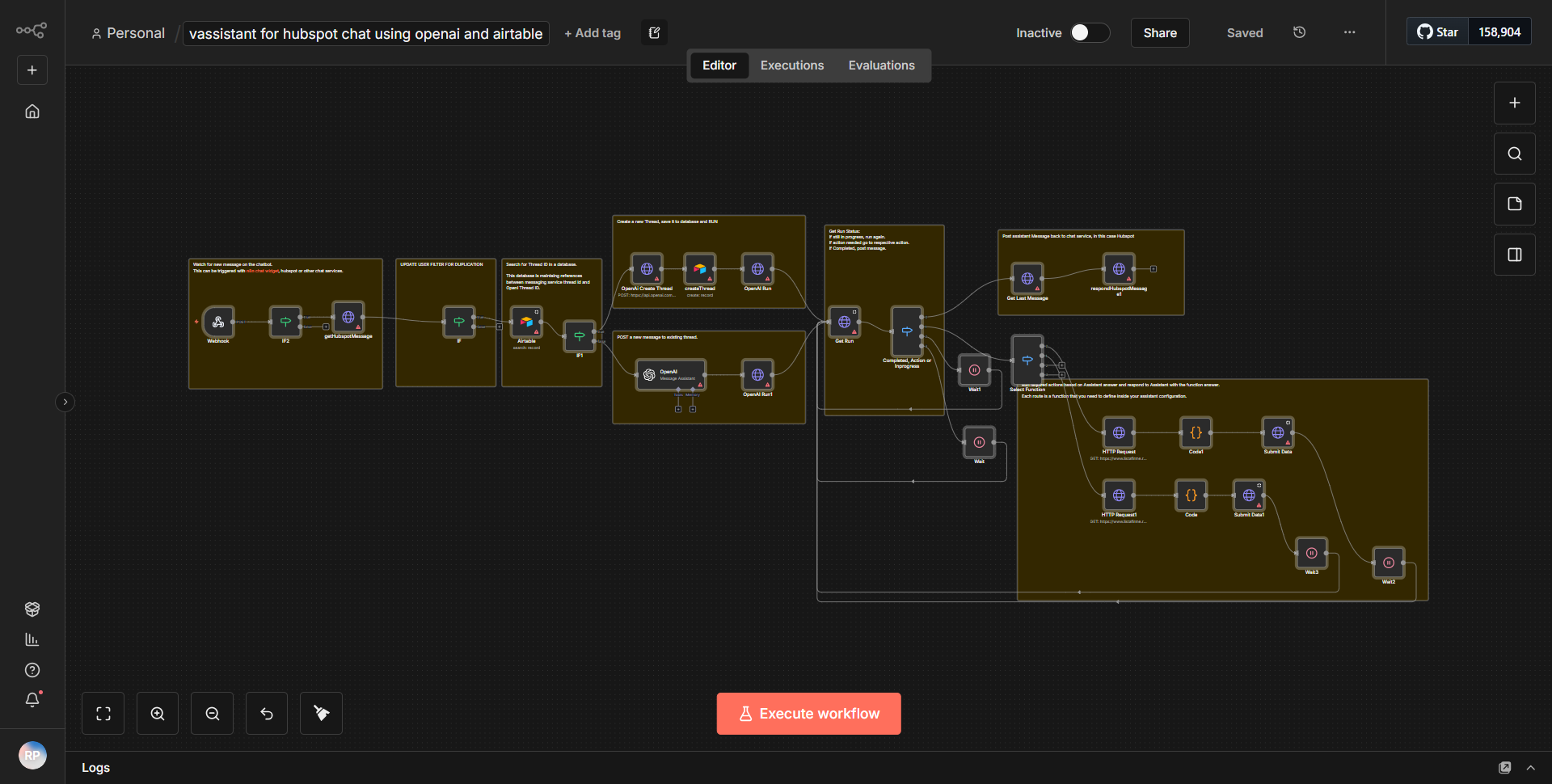
Task: Enable the workflow with the Inactive toggle
Action: tap(1089, 33)
